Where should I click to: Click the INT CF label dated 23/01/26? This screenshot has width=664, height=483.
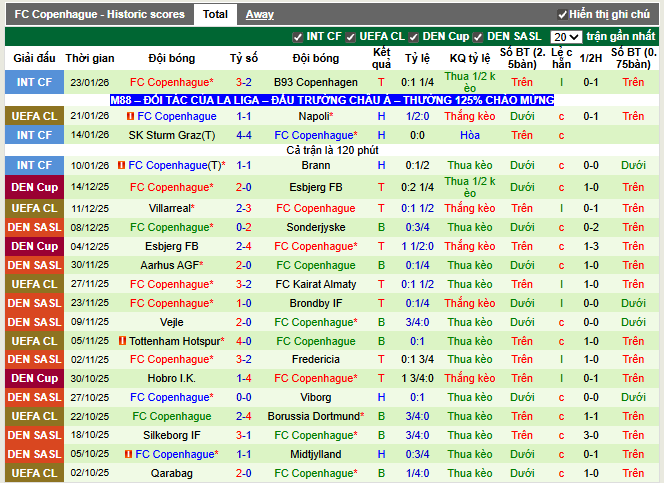coord(34,82)
